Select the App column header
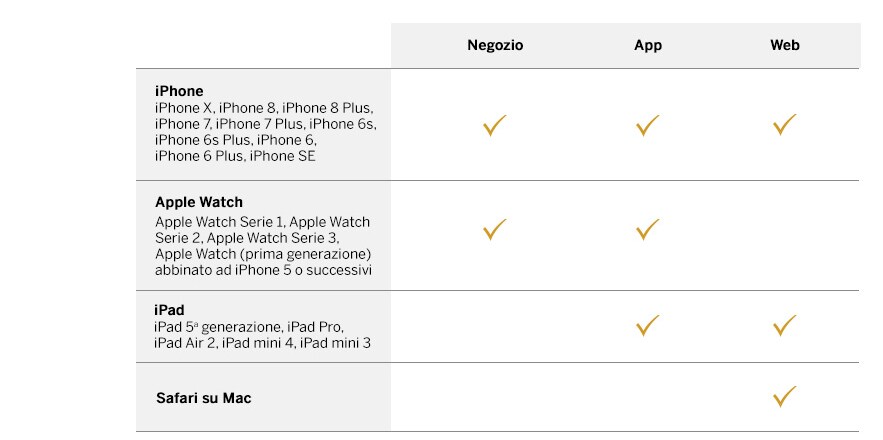The height and width of the screenshot is (440, 883). pyautogui.click(x=648, y=45)
